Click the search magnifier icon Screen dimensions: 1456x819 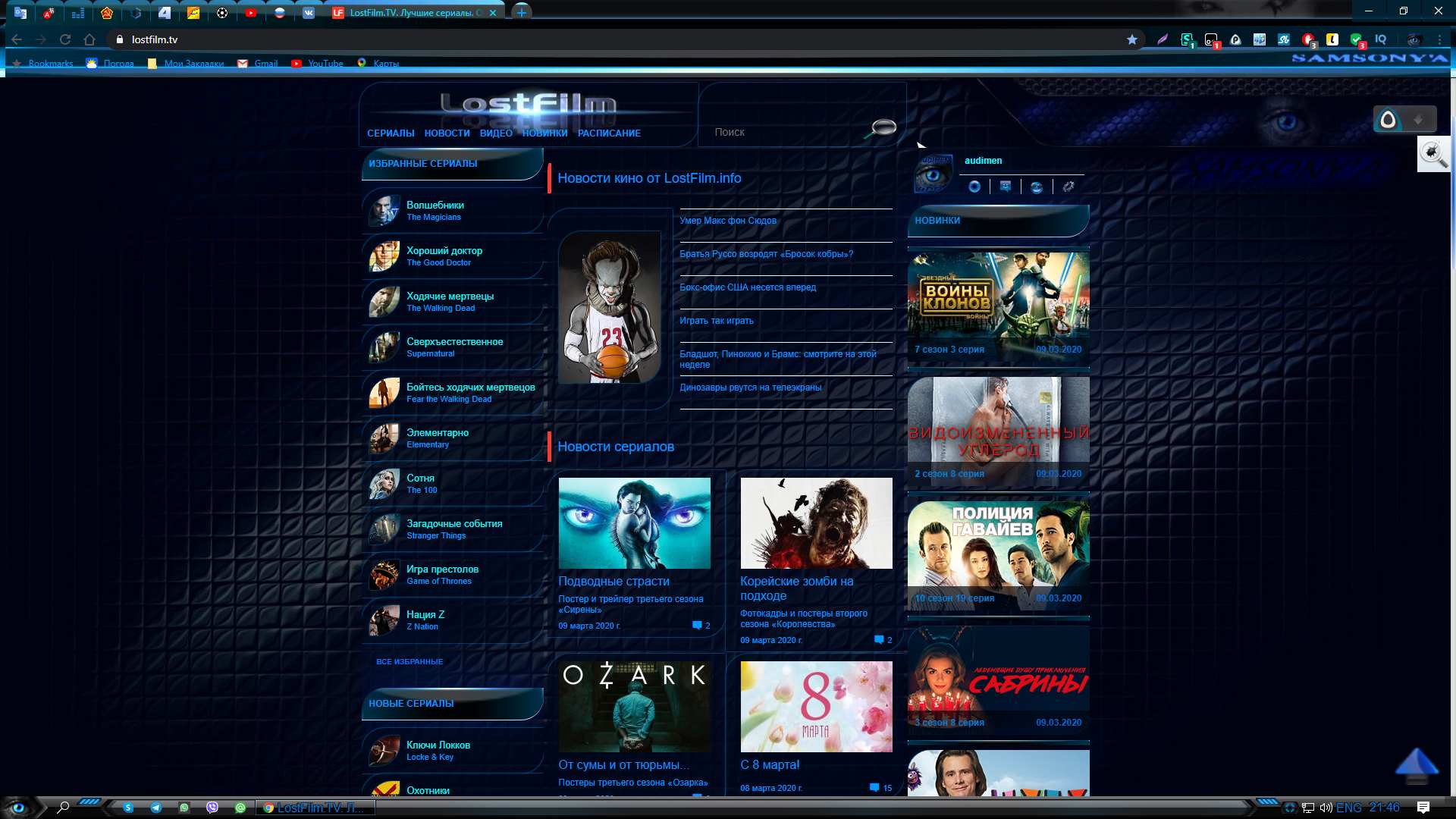point(883,127)
